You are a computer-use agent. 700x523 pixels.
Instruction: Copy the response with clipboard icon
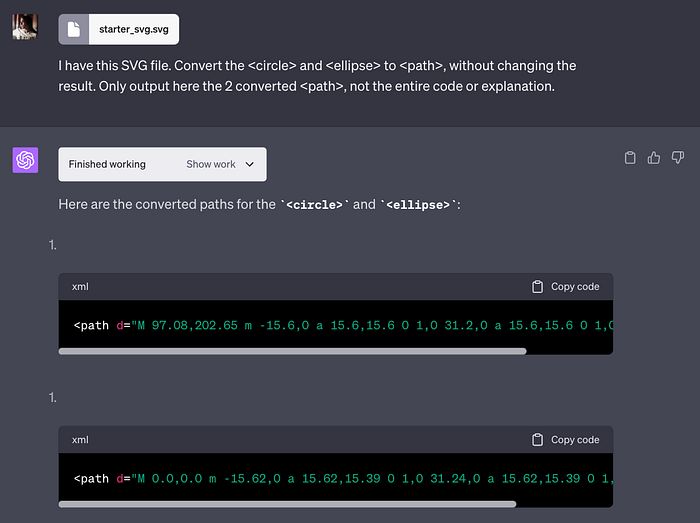tap(630, 158)
